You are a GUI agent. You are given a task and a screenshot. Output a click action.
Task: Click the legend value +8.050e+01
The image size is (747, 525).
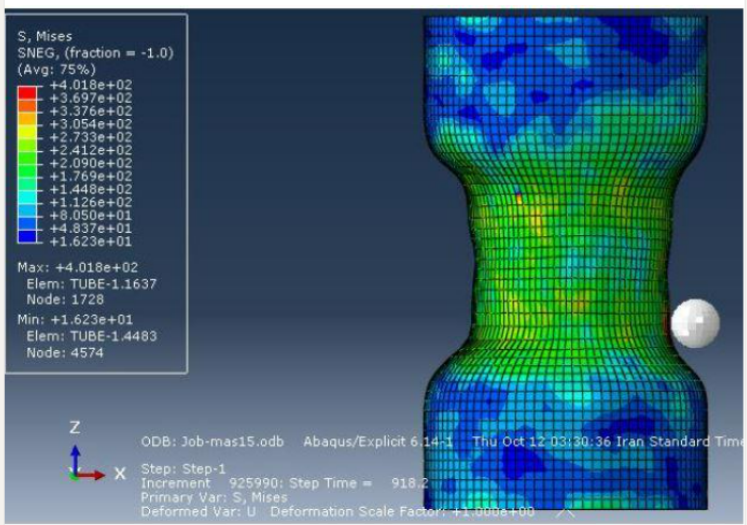click(91, 215)
